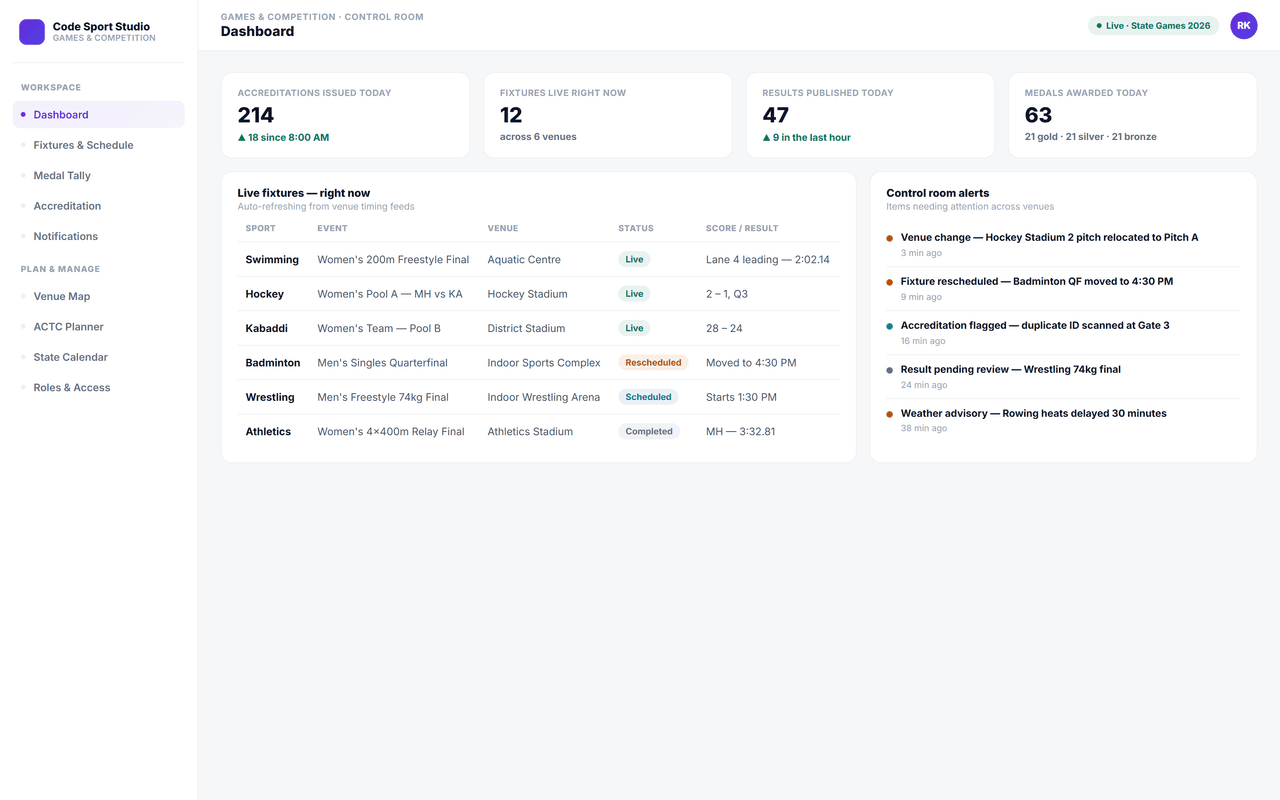This screenshot has width=1280, height=800.
Task: Select the Kabaddi fixture's sport name
Action: tap(267, 329)
